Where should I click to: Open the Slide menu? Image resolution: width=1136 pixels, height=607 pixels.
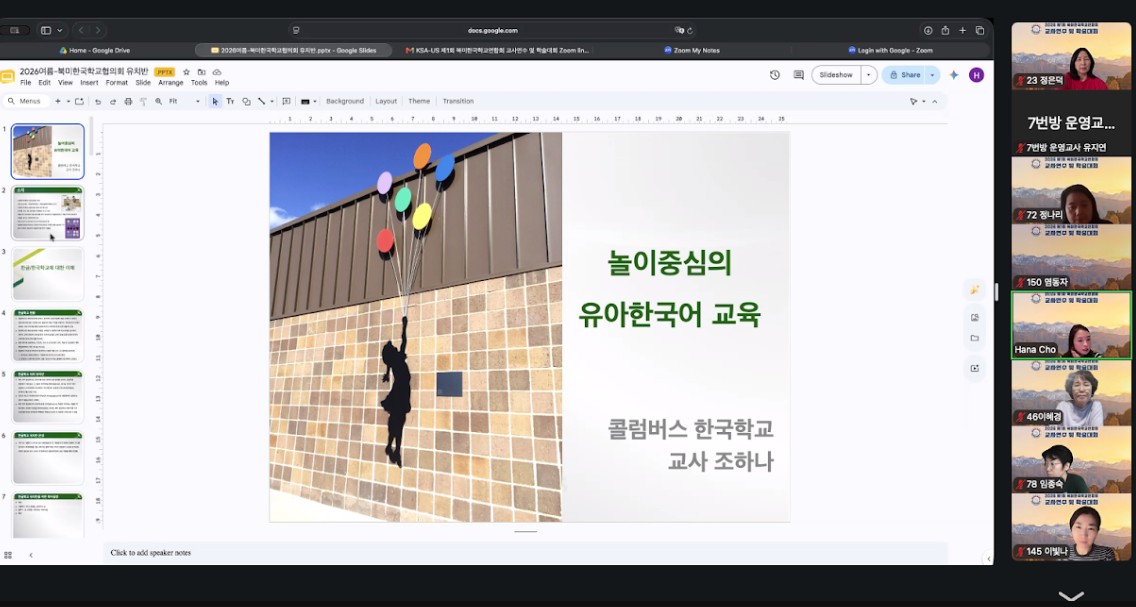click(x=143, y=83)
